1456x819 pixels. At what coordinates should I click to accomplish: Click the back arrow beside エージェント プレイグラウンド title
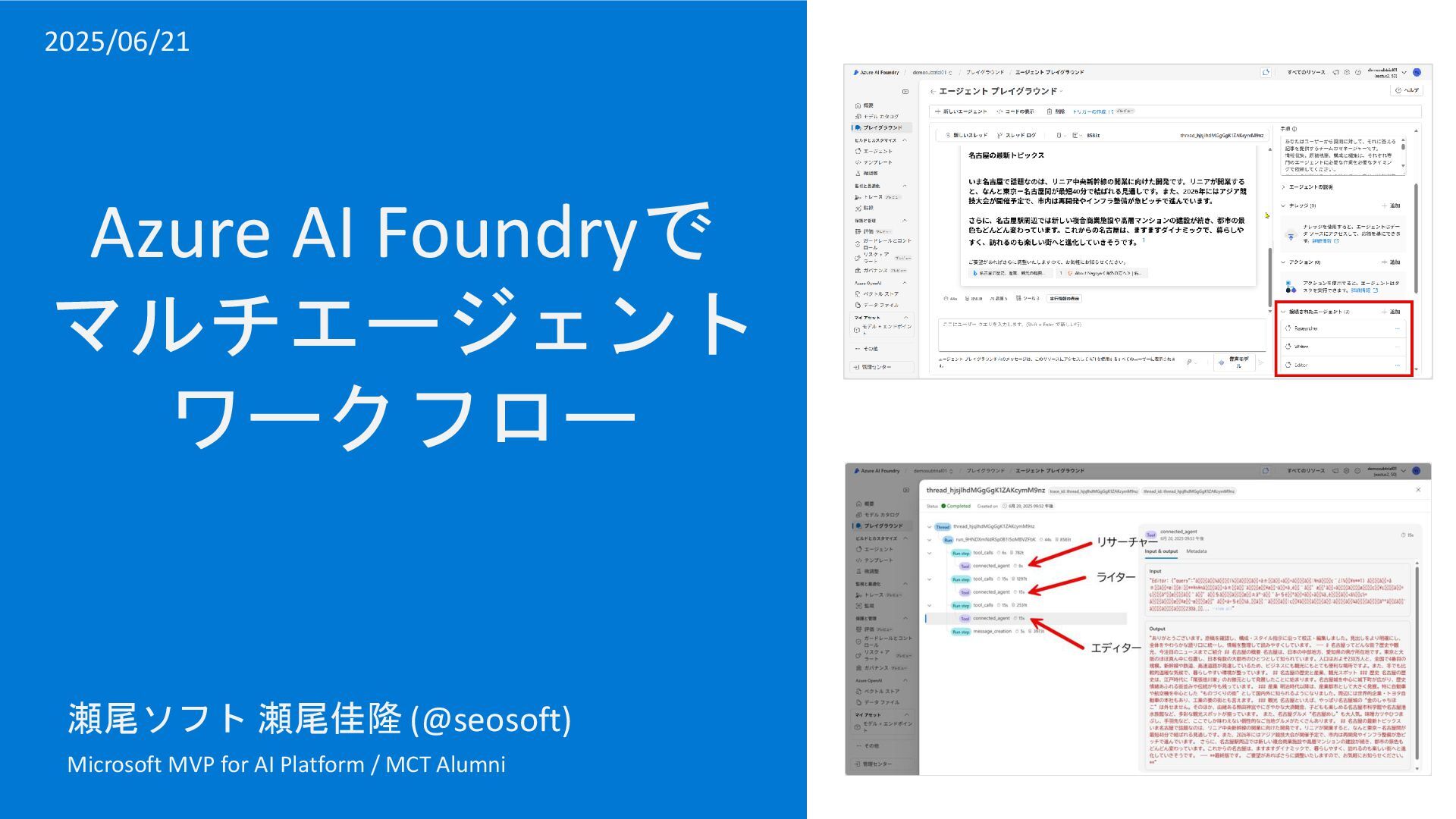(x=933, y=92)
